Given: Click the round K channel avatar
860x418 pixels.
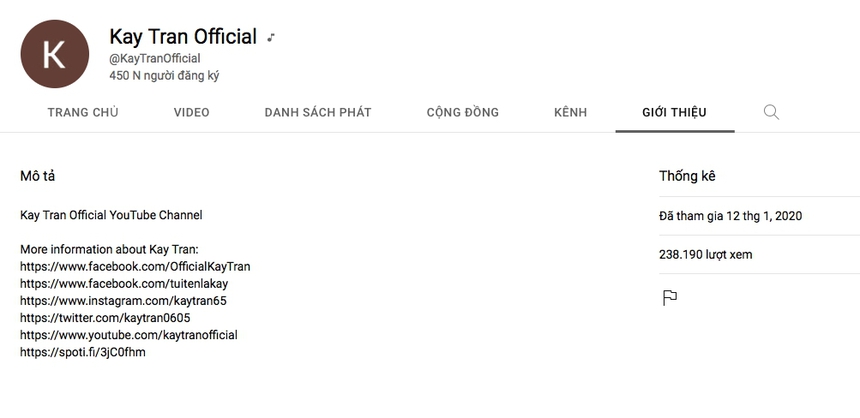Looking at the screenshot, I should point(54,54).
